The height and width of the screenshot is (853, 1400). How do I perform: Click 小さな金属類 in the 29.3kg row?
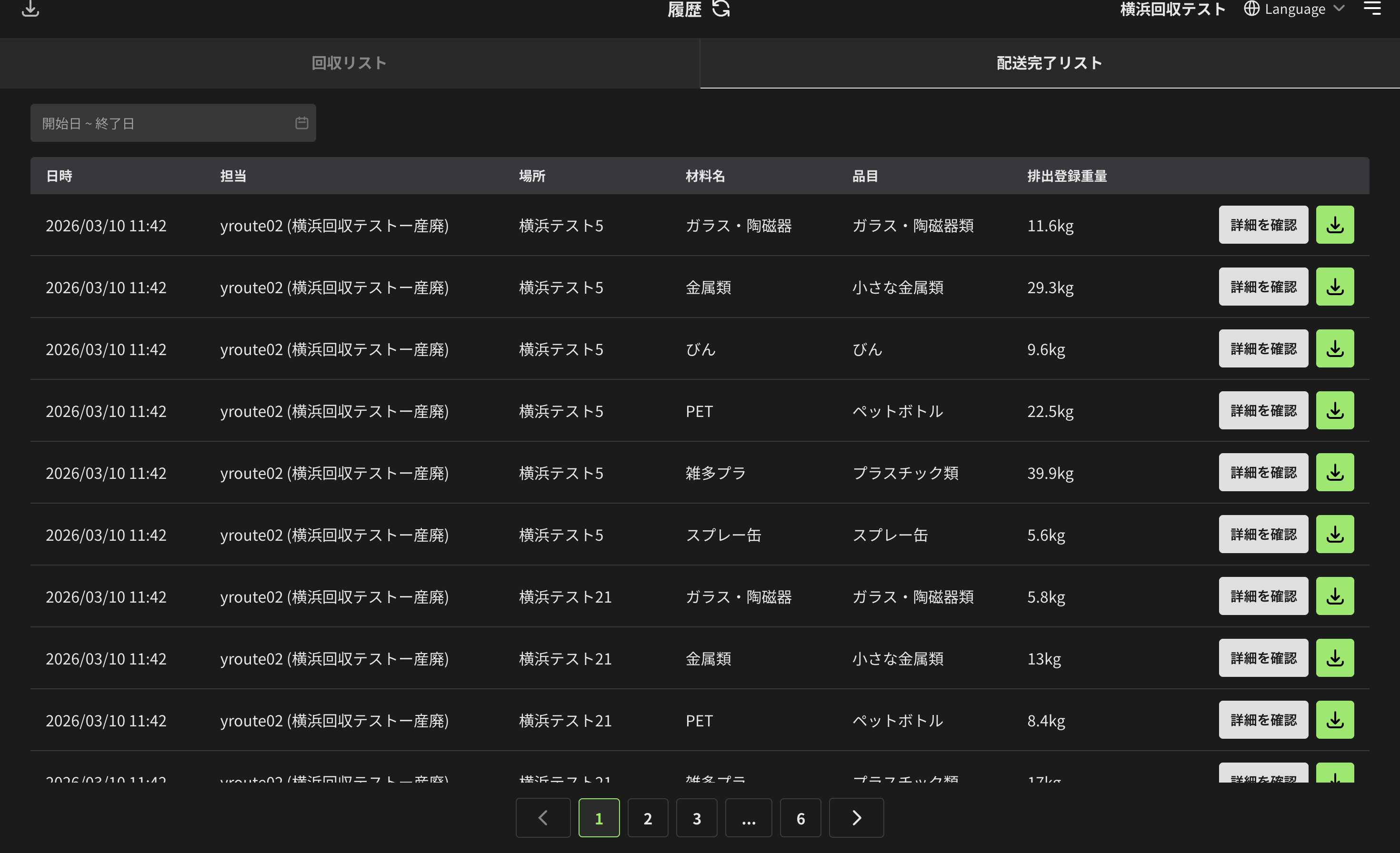point(898,288)
